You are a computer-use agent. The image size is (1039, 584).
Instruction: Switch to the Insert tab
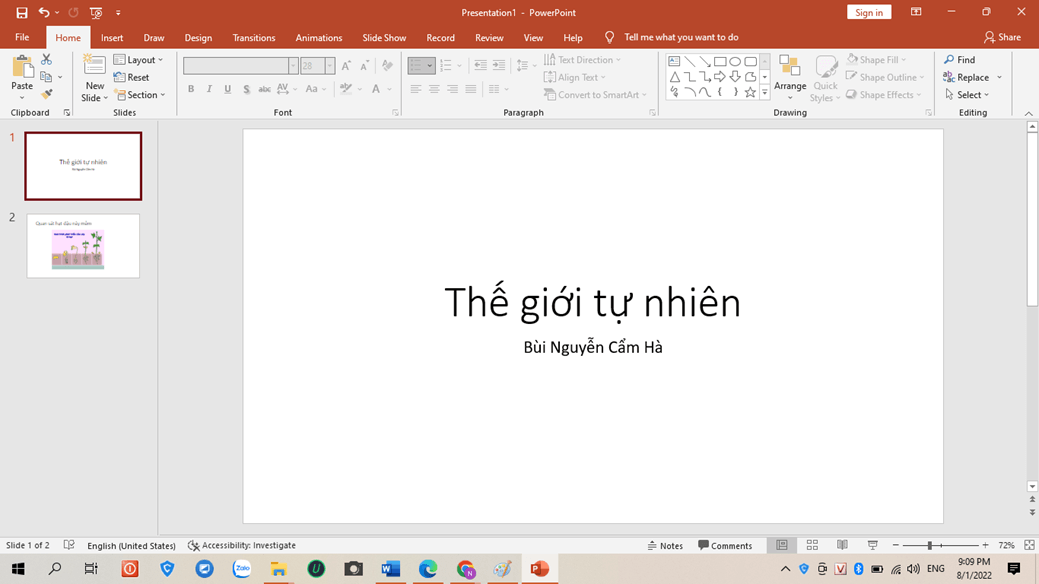[112, 38]
